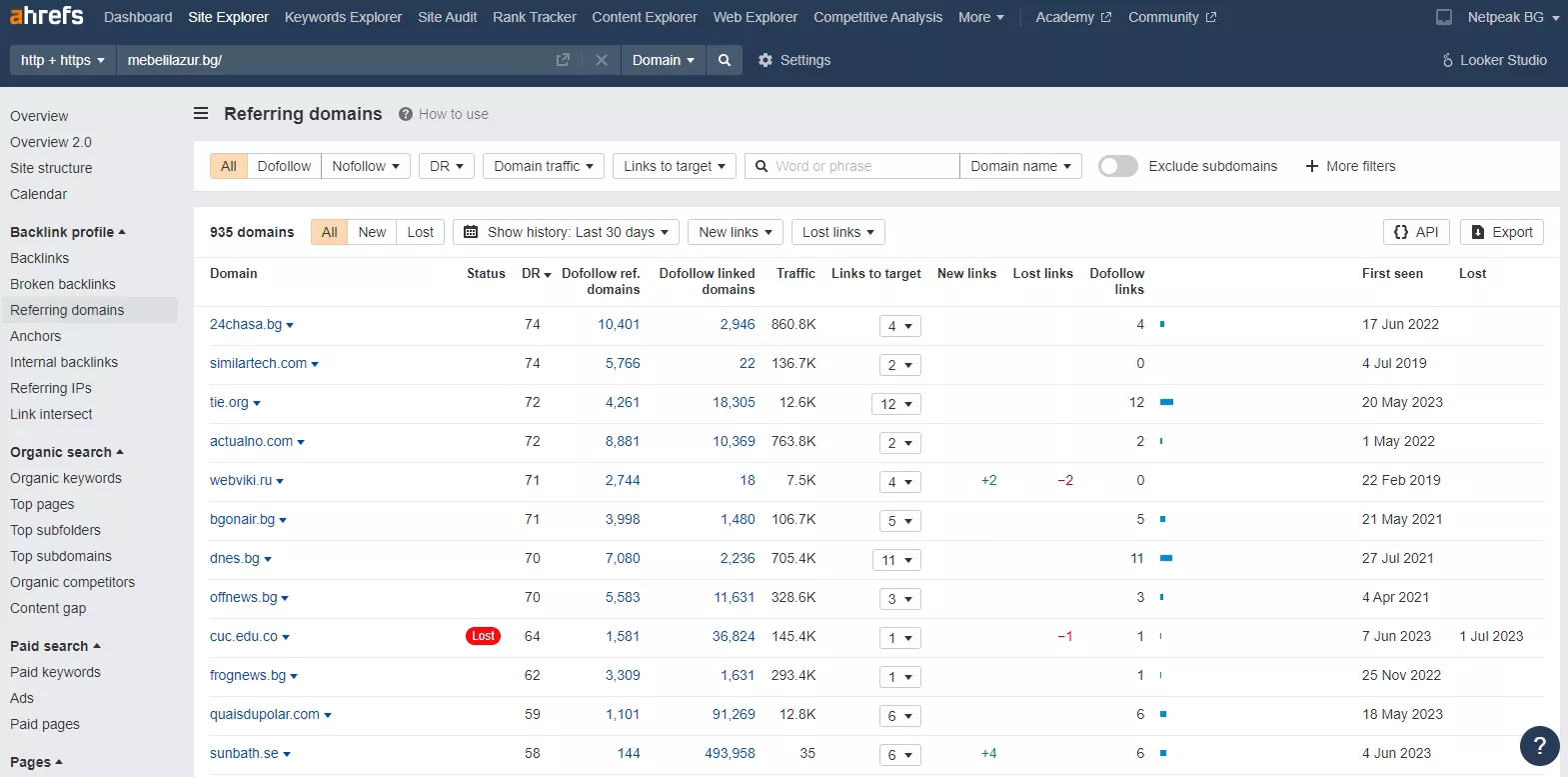Open Academy external link

click(x=1073, y=17)
